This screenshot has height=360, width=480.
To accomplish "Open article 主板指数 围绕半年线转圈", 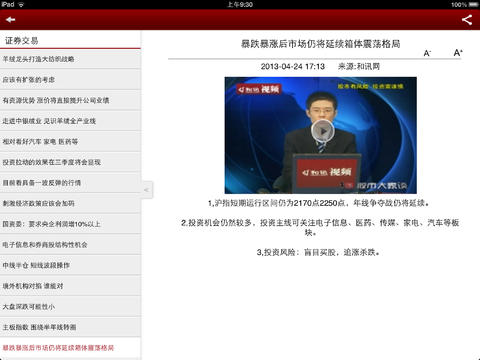I will (x=70, y=327).
